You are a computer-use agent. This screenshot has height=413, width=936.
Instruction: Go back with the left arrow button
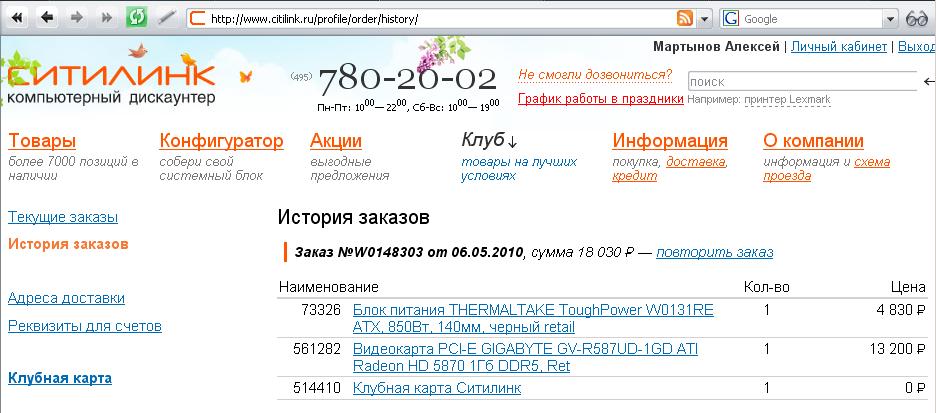point(47,18)
